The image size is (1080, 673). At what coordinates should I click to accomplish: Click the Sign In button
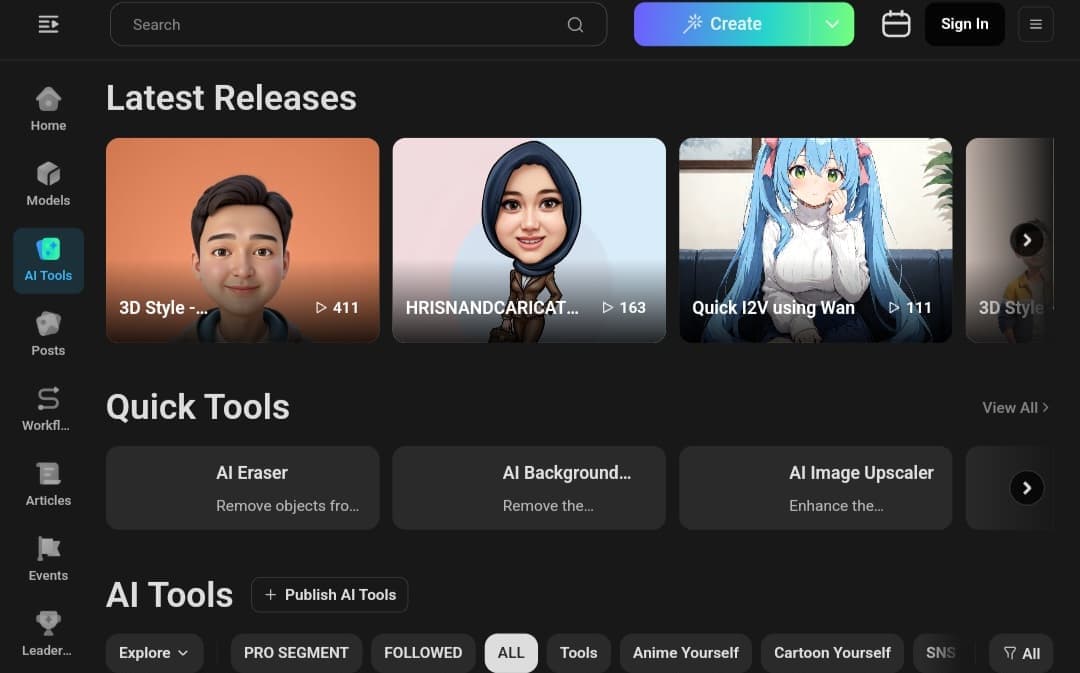pyautogui.click(x=964, y=24)
